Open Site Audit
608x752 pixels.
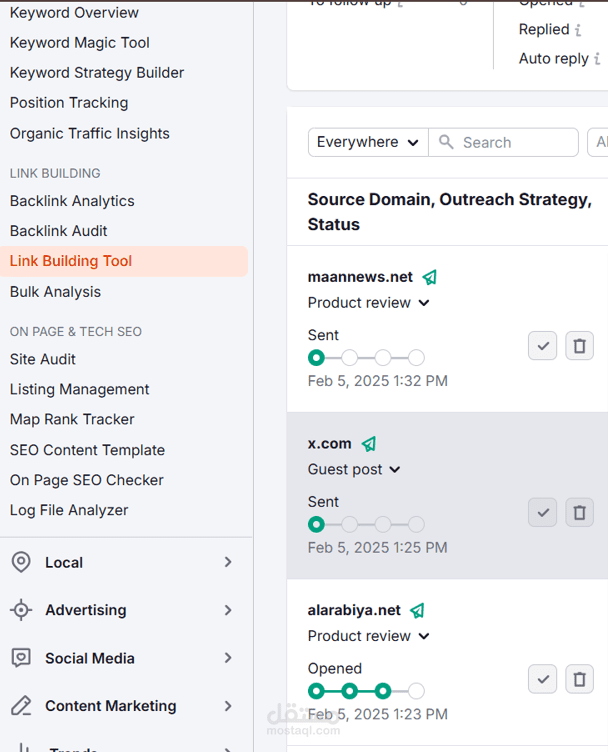tap(43, 359)
